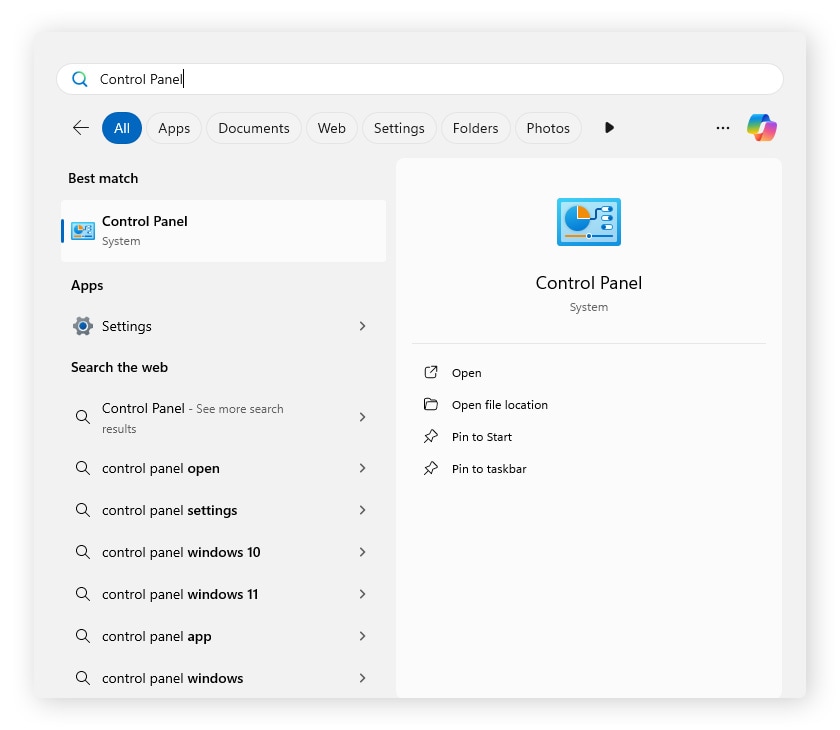Expand 'See more search results' chevron
Screen dimensions: 840x730
coord(363,417)
